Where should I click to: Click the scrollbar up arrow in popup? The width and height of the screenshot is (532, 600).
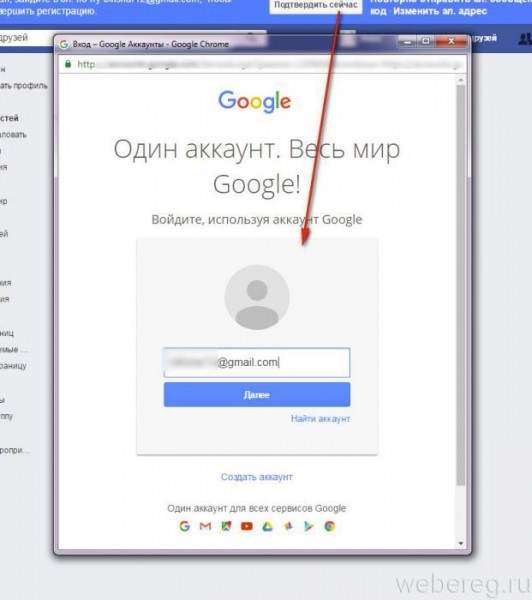point(461,80)
